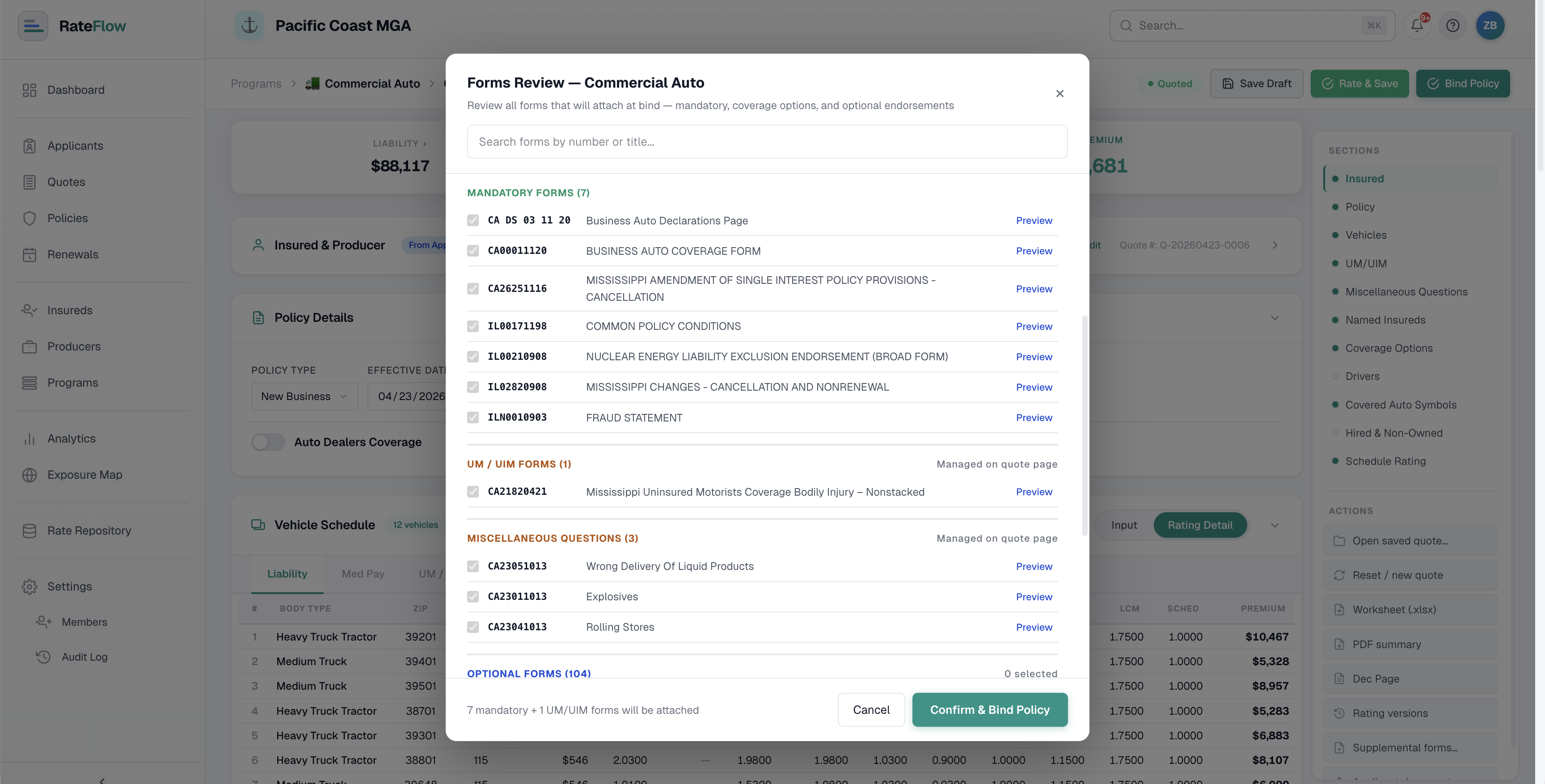Toggle checkbox for CA DS 03 11 20 form

tap(473, 221)
